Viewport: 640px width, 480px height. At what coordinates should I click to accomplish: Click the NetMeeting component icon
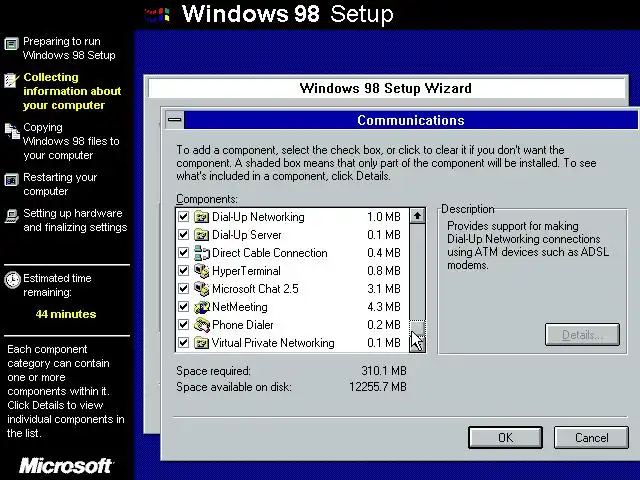[201, 307]
